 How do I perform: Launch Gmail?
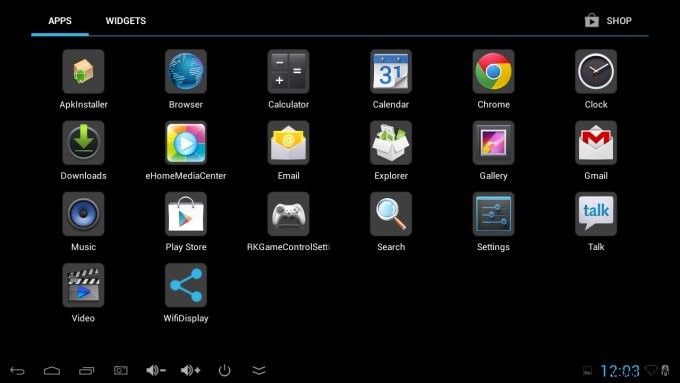tap(596, 143)
